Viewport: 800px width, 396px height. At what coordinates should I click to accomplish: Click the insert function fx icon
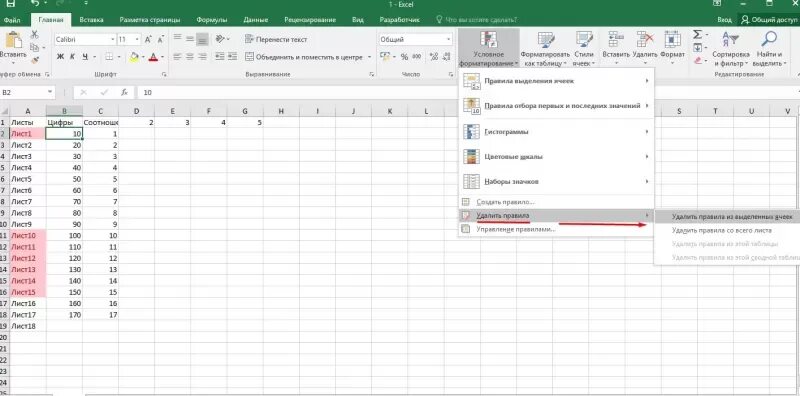tap(124, 92)
